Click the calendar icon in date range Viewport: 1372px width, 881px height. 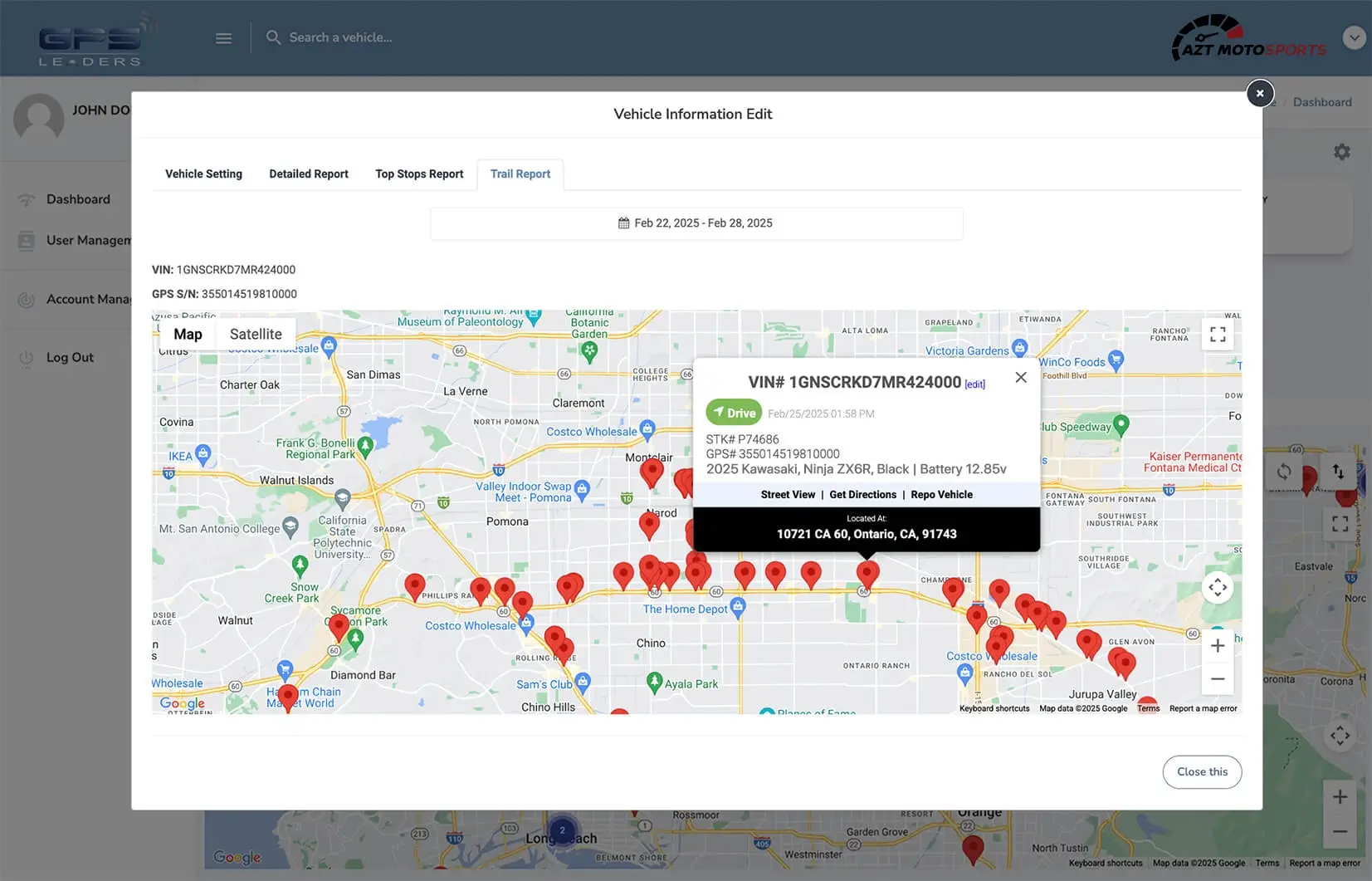click(x=624, y=223)
